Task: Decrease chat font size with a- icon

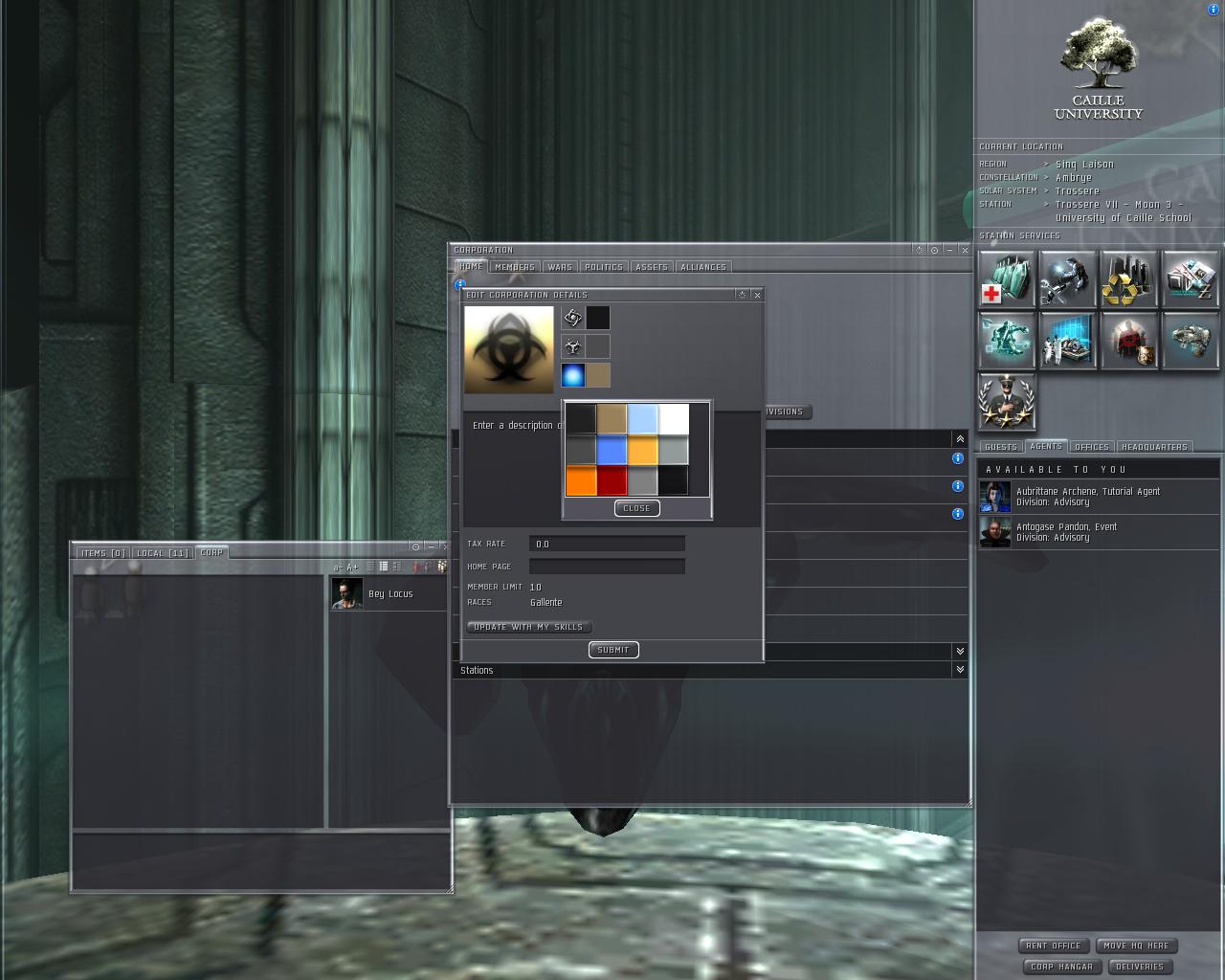Action: point(338,568)
